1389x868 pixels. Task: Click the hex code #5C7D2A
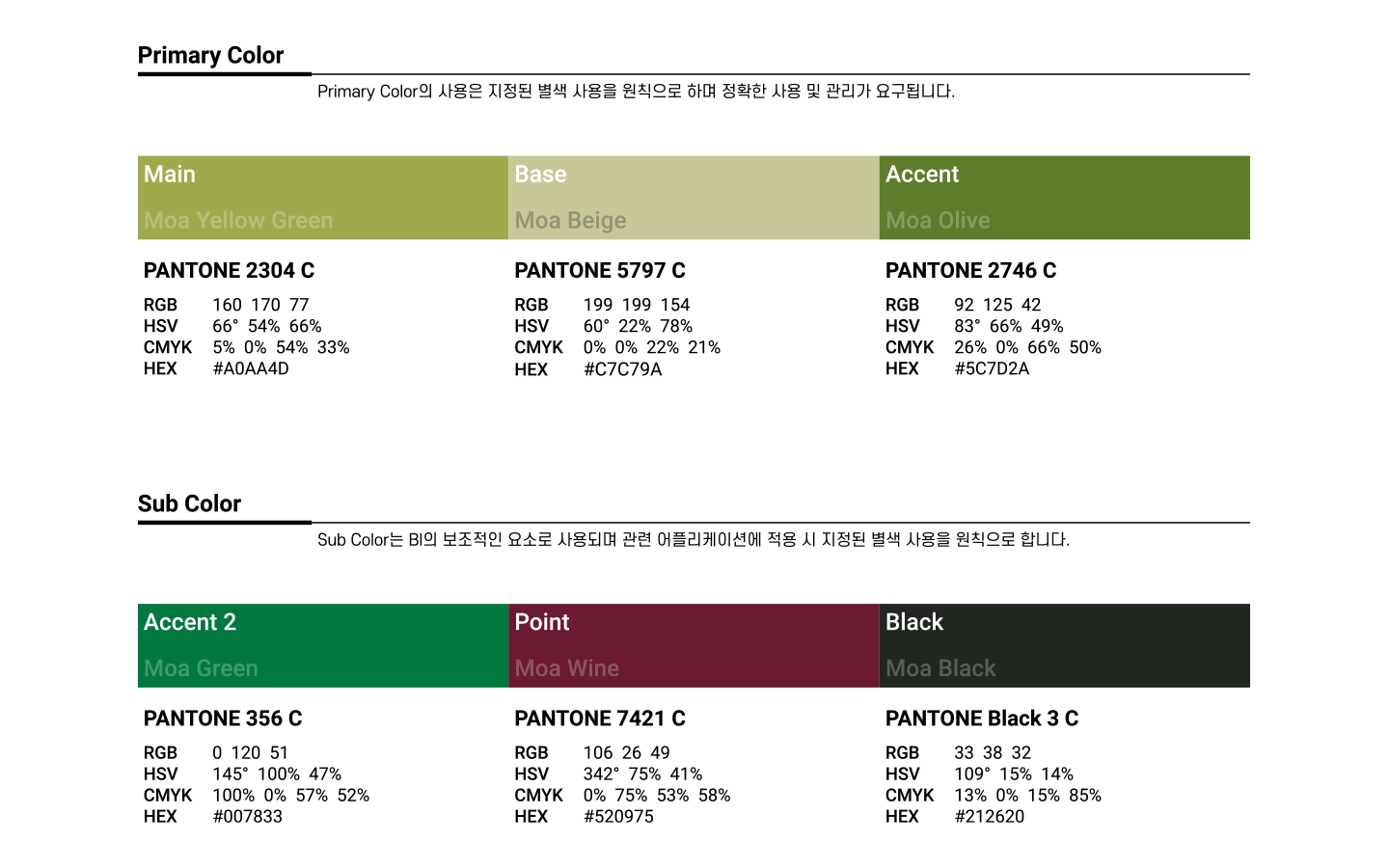click(992, 368)
